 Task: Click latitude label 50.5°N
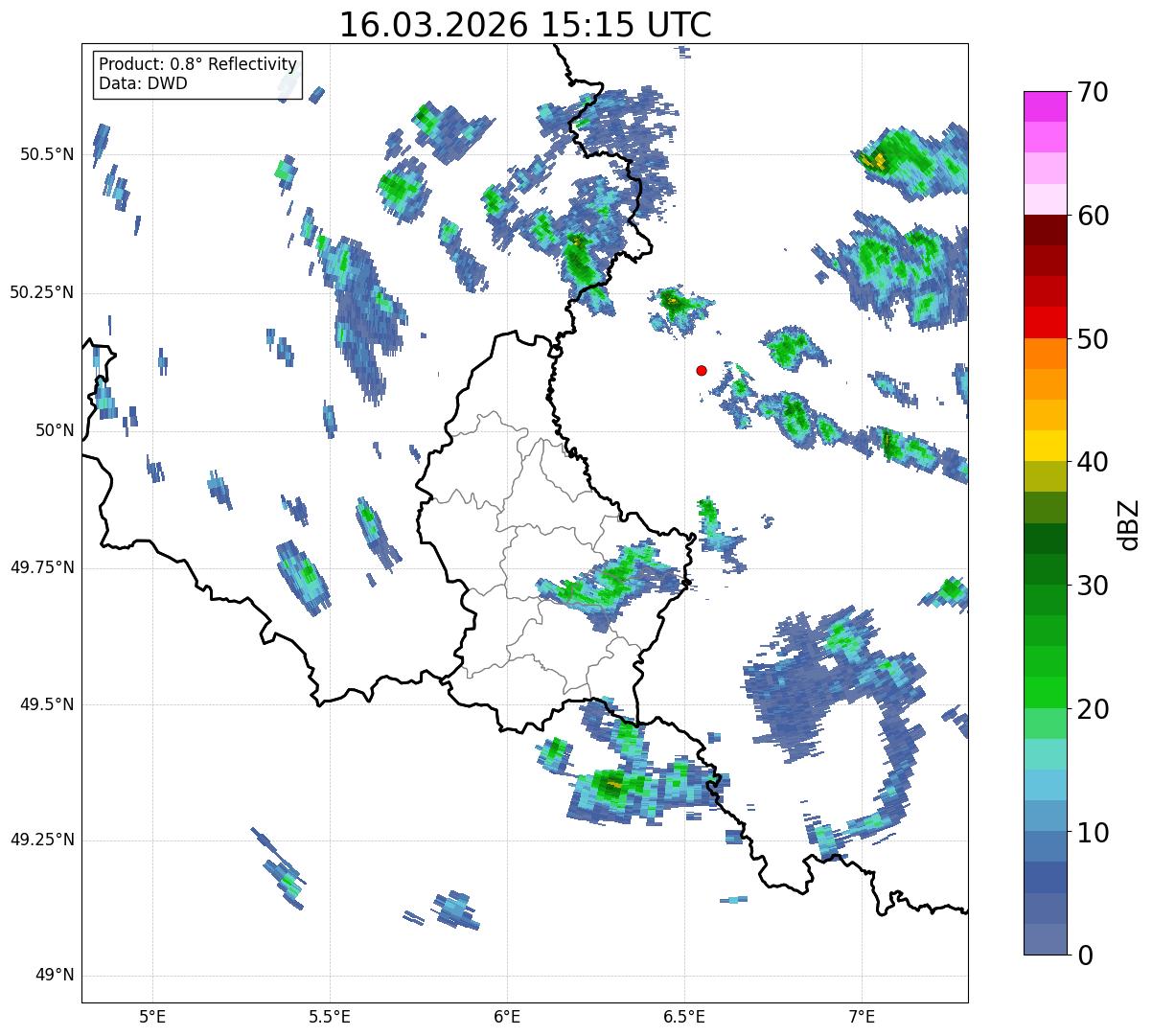[x=47, y=154]
